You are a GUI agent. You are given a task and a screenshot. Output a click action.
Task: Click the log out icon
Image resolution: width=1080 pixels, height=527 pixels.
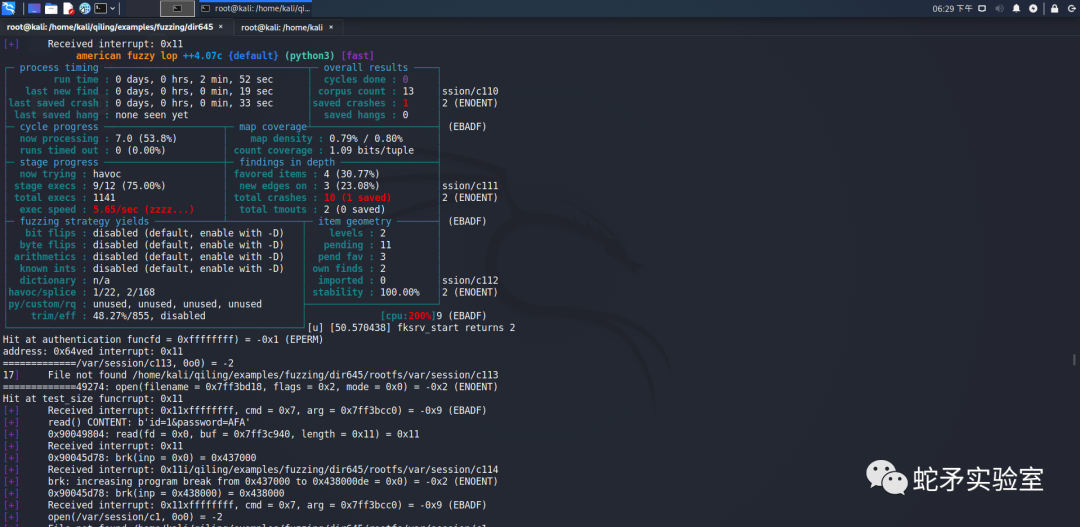click(x=1071, y=8)
